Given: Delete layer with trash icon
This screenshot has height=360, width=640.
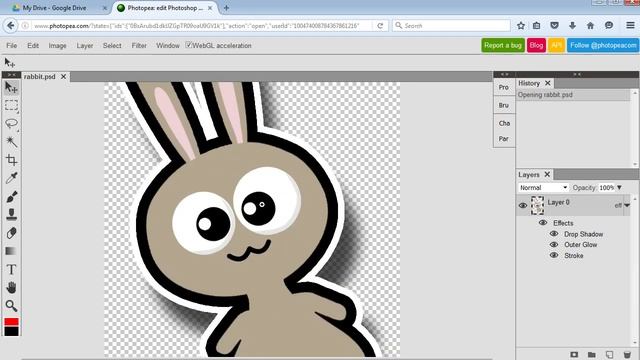Looking at the screenshot, I should click(x=627, y=354).
